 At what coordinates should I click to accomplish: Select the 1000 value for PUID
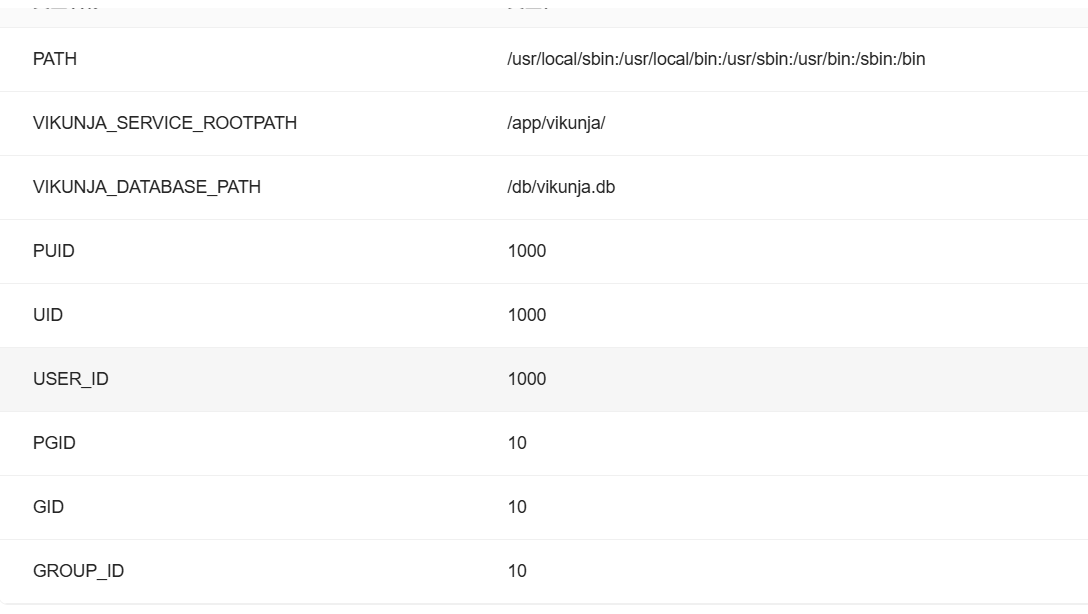coord(527,251)
